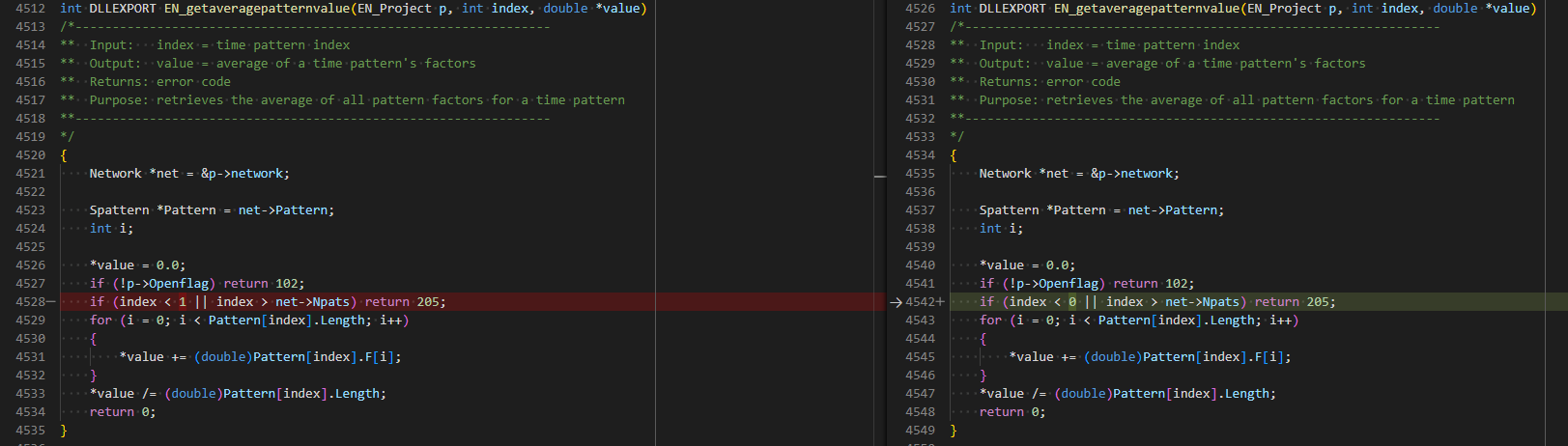Click 'Network *net = &p->network;' in the right pane
Viewport: 1568px width, 446px height.
point(1079,174)
